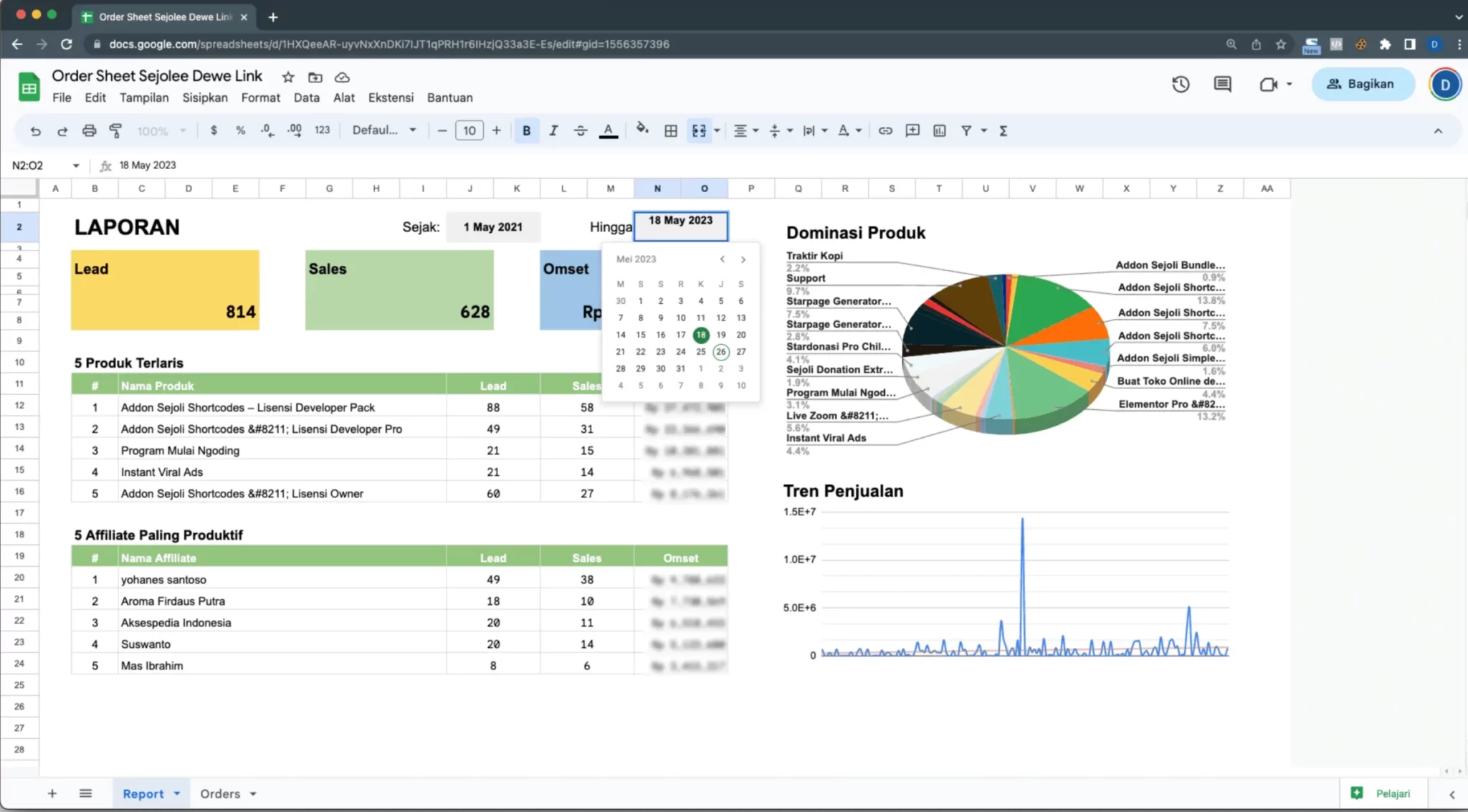Image resolution: width=1468 pixels, height=812 pixels.
Task: Open the Data menu
Action: click(307, 97)
